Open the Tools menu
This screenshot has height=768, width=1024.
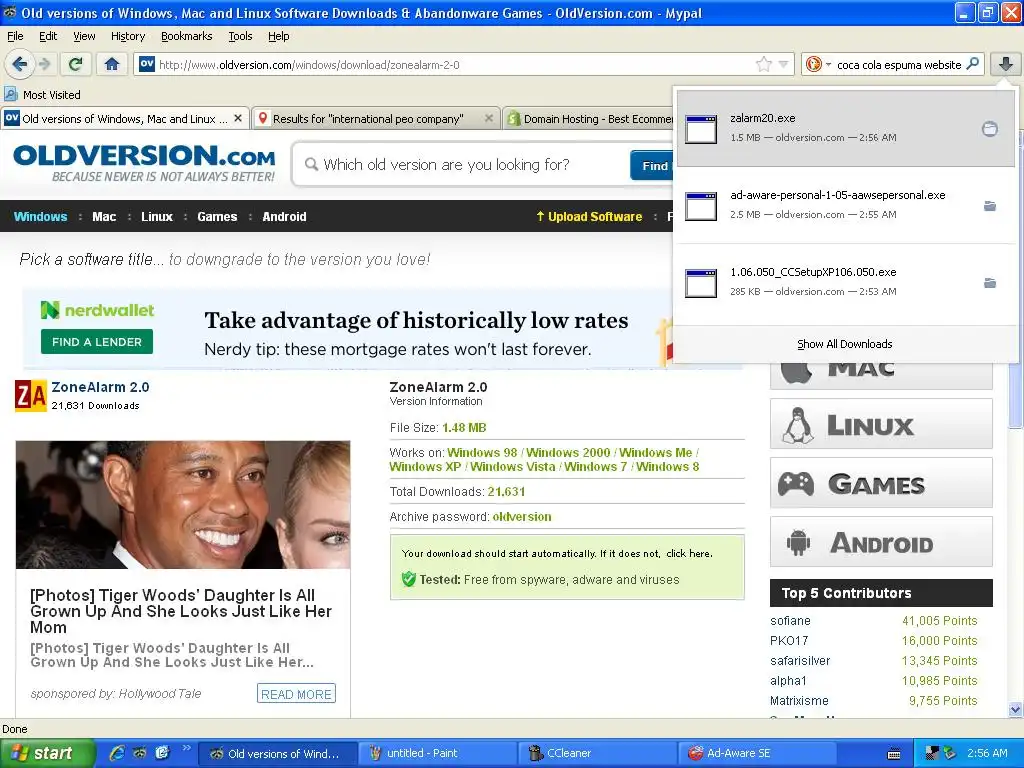[240, 36]
